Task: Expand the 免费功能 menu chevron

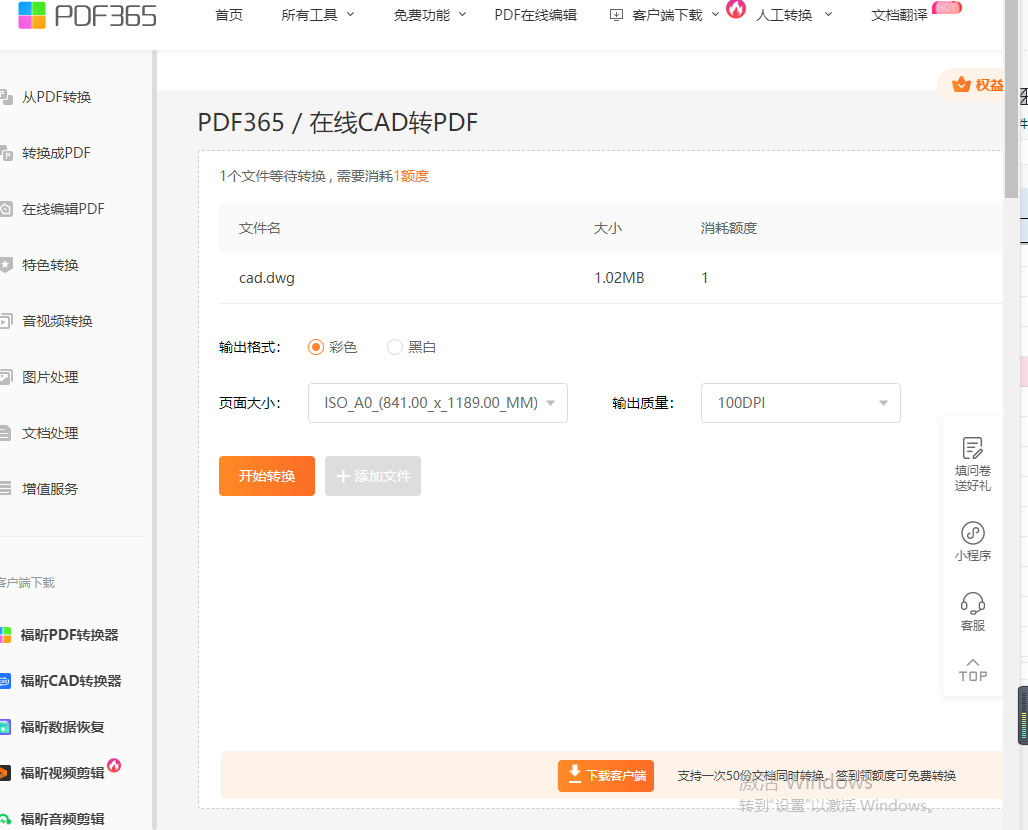Action: (x=462, y=14)
